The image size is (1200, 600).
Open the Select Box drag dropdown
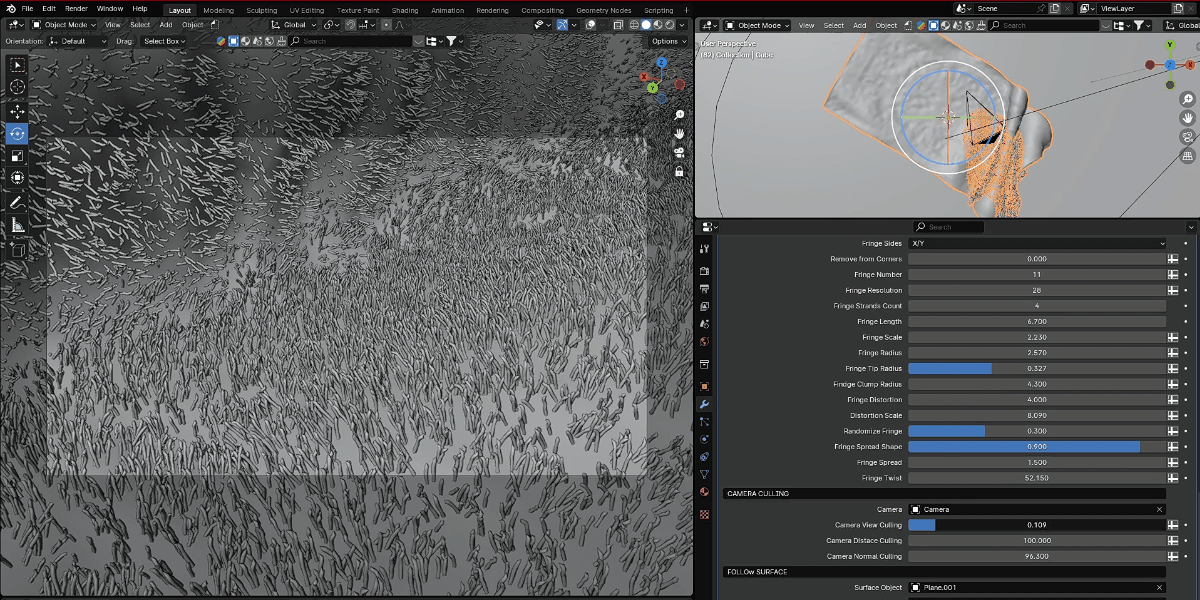coord(164,41)
